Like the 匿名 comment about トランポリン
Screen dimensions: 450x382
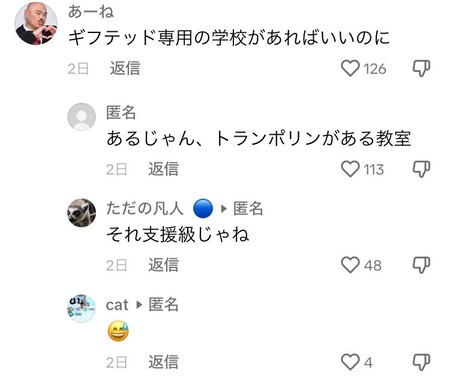[x=350, y=169]
